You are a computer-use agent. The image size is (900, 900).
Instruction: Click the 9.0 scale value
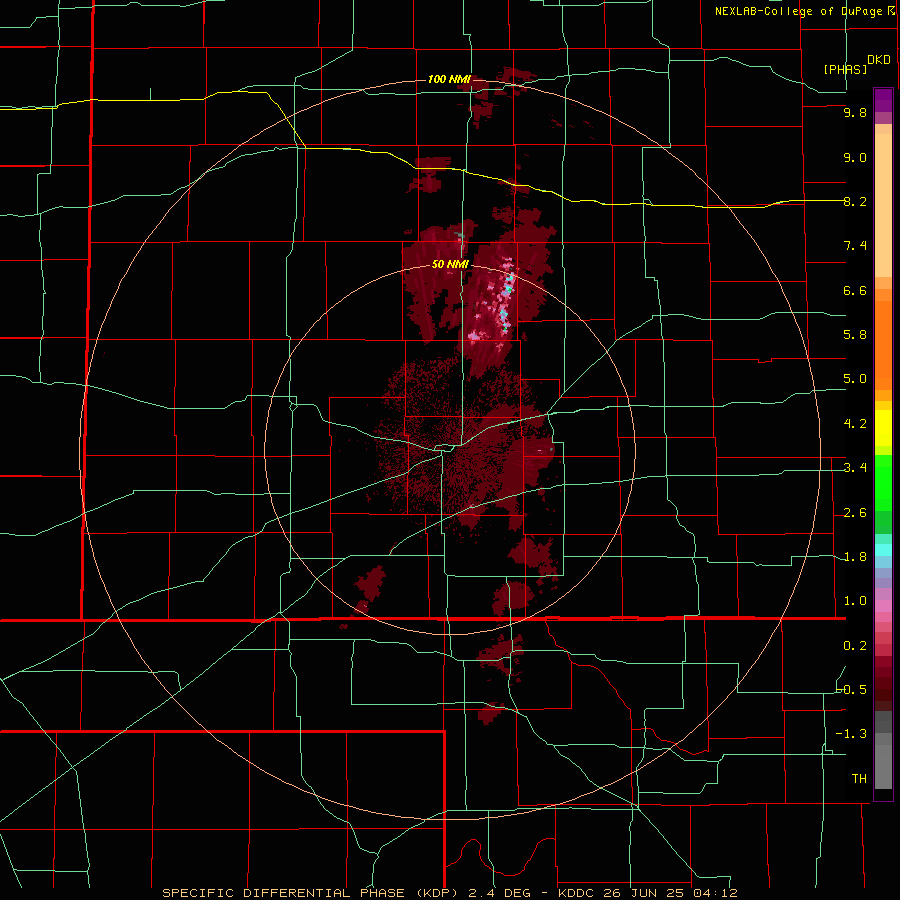pos(855,158)
